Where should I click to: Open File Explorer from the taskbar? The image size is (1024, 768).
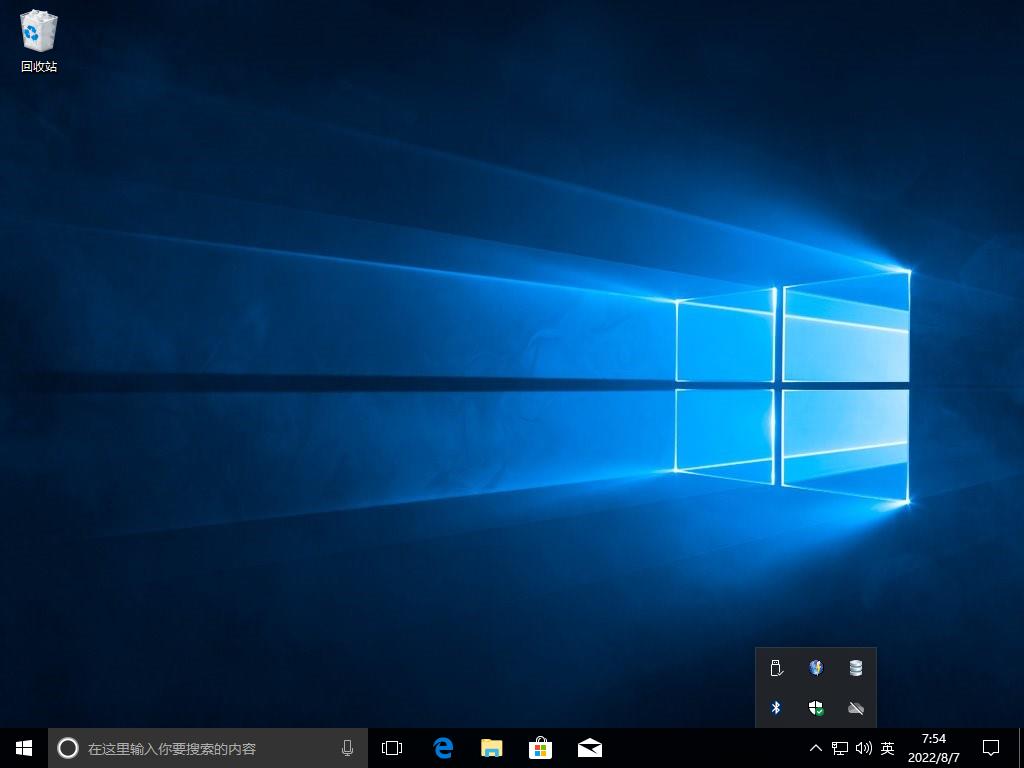pos(491,748)
